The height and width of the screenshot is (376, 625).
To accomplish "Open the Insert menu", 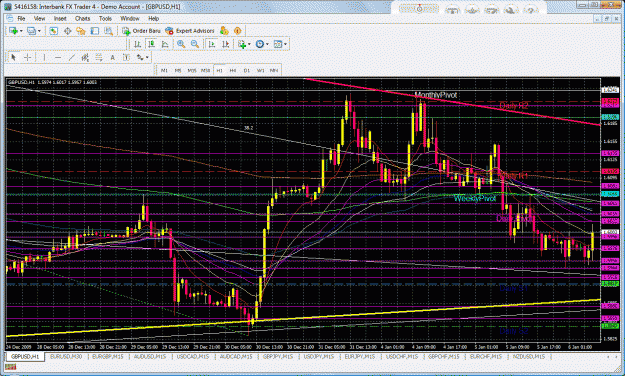I will [x=60, y=19].
